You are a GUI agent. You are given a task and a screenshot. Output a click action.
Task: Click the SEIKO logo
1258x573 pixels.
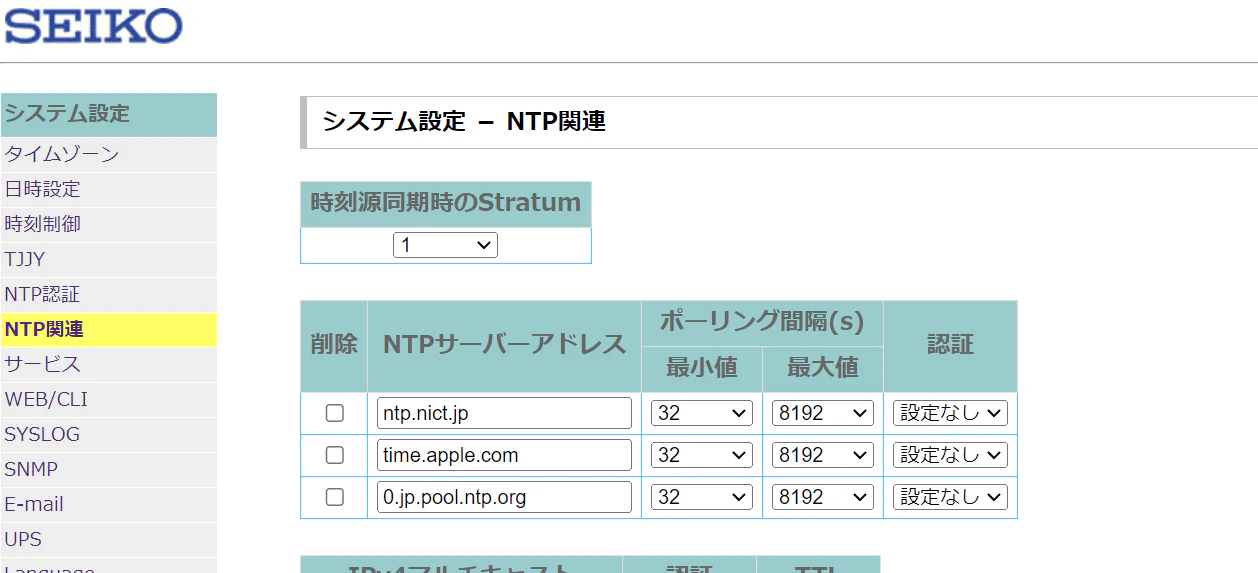tap(93, 26)
